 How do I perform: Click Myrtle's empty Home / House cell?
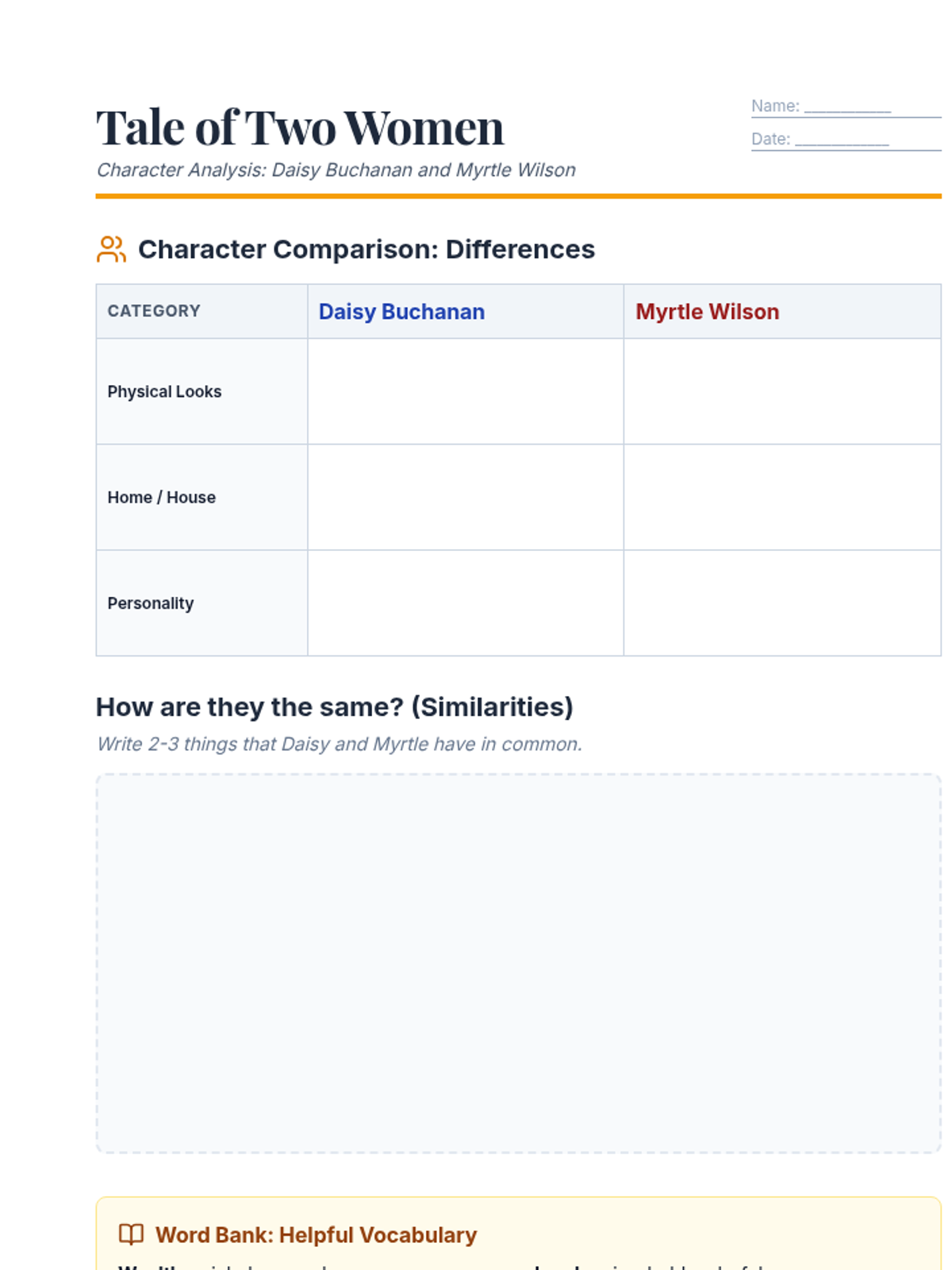[782, 498]
